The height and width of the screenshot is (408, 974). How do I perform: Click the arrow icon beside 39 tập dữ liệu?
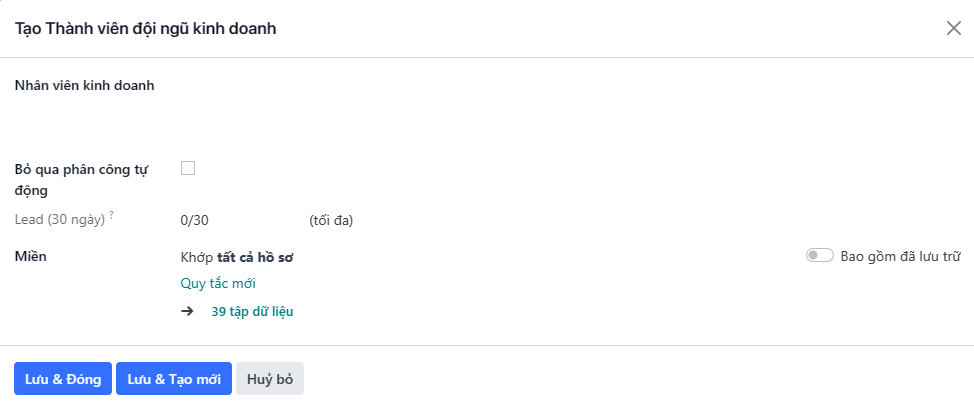(187, 312)
